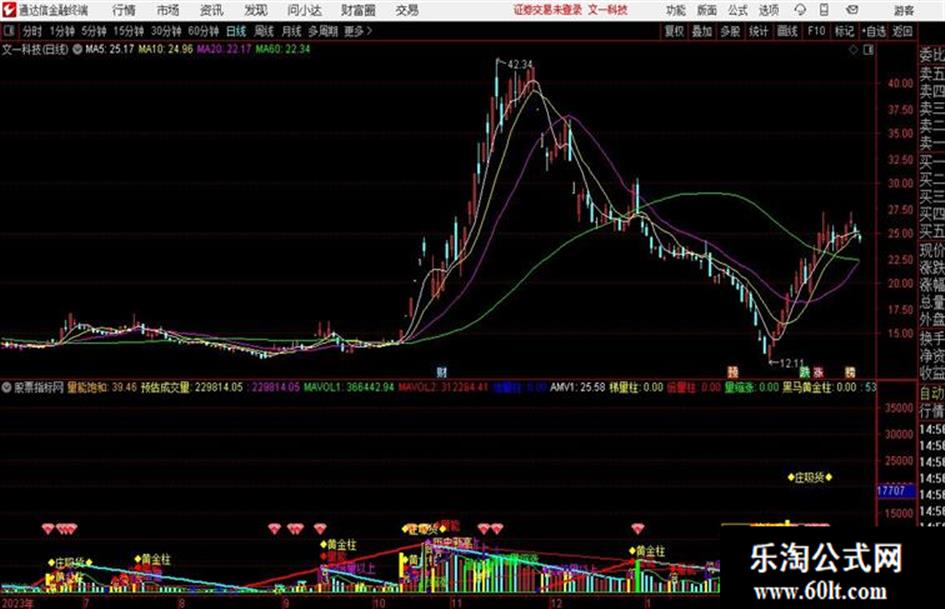Select the 日线 daily period tab

click(x=236, y=31)
